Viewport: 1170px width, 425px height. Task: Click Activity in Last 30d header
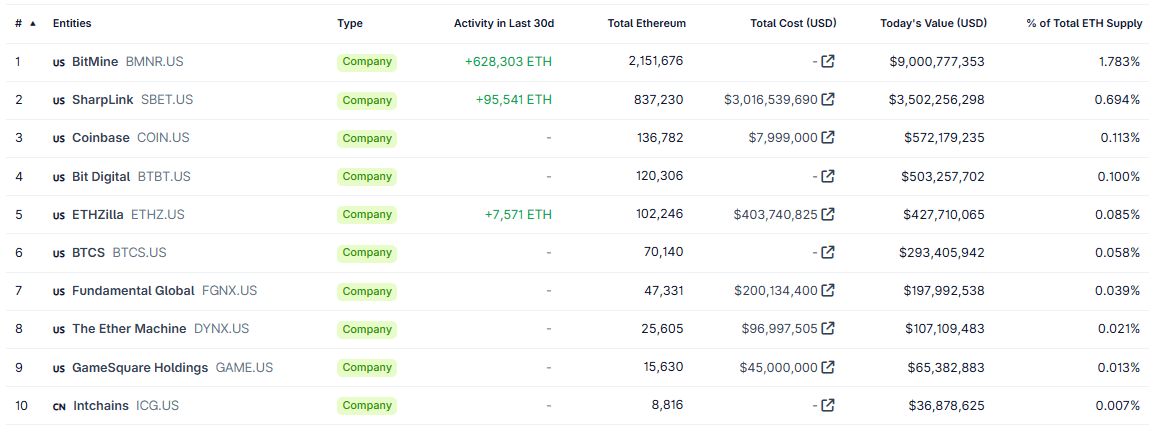pyautogui.click(x=503, y=23)
